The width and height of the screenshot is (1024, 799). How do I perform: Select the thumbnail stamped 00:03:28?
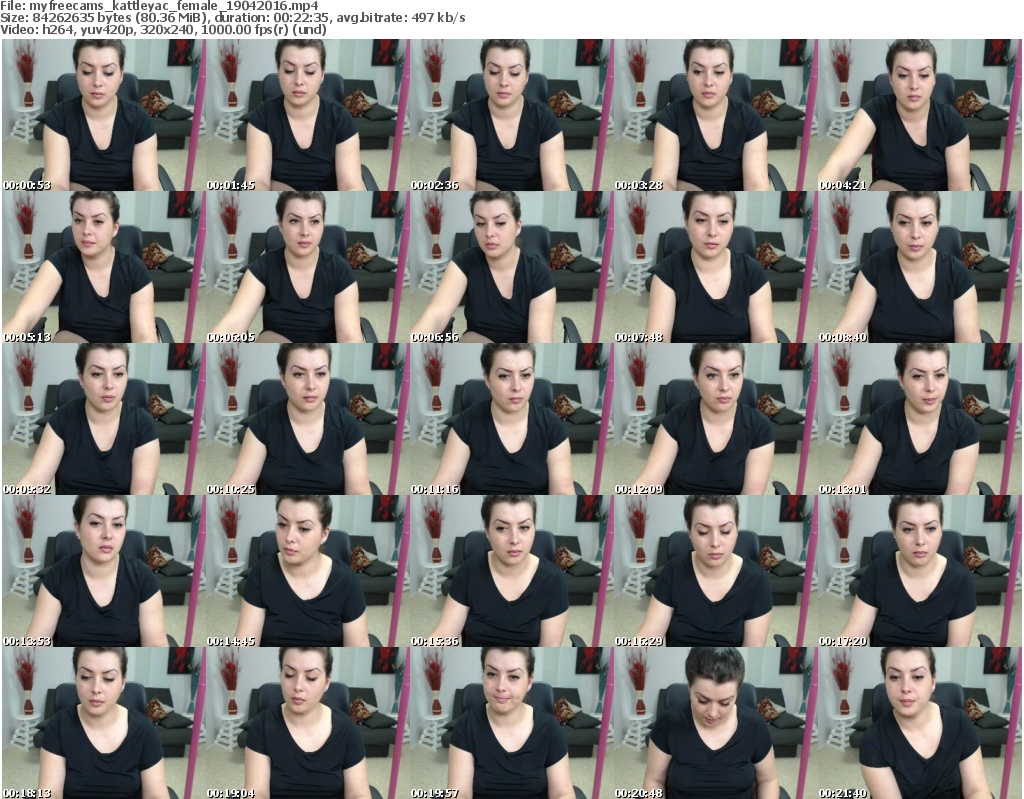715,115
